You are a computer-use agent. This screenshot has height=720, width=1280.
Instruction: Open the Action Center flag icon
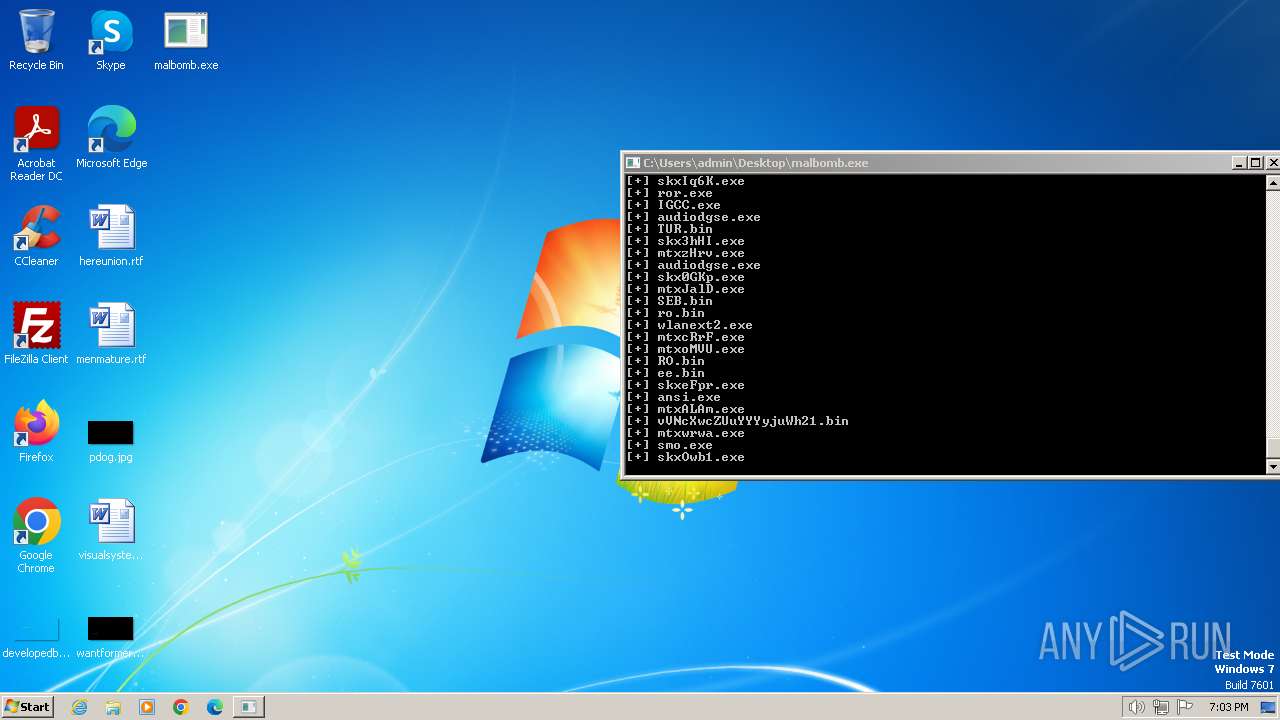(x=1185, y=707)
